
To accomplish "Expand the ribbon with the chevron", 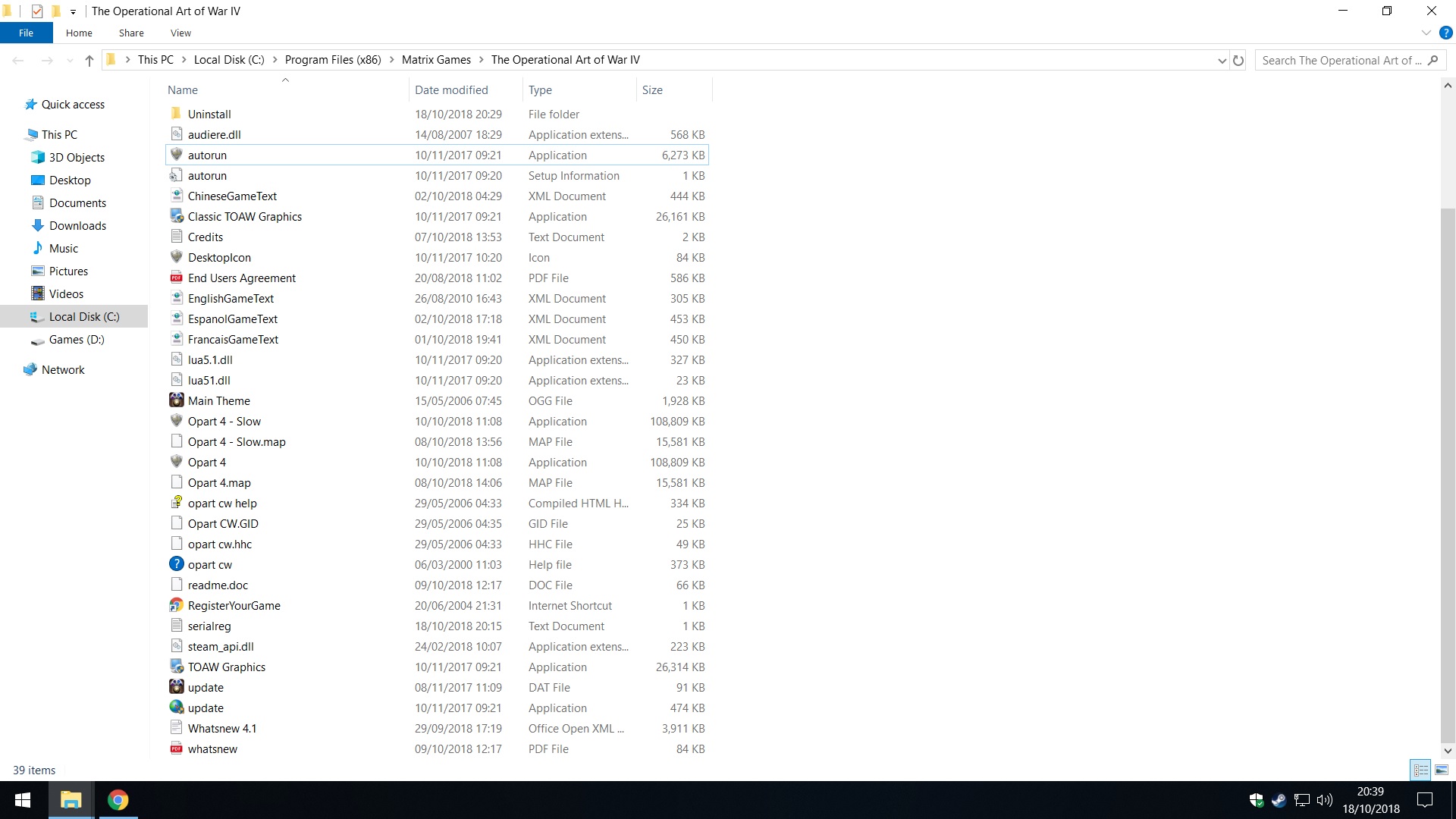I will (x=1426, y=33).
